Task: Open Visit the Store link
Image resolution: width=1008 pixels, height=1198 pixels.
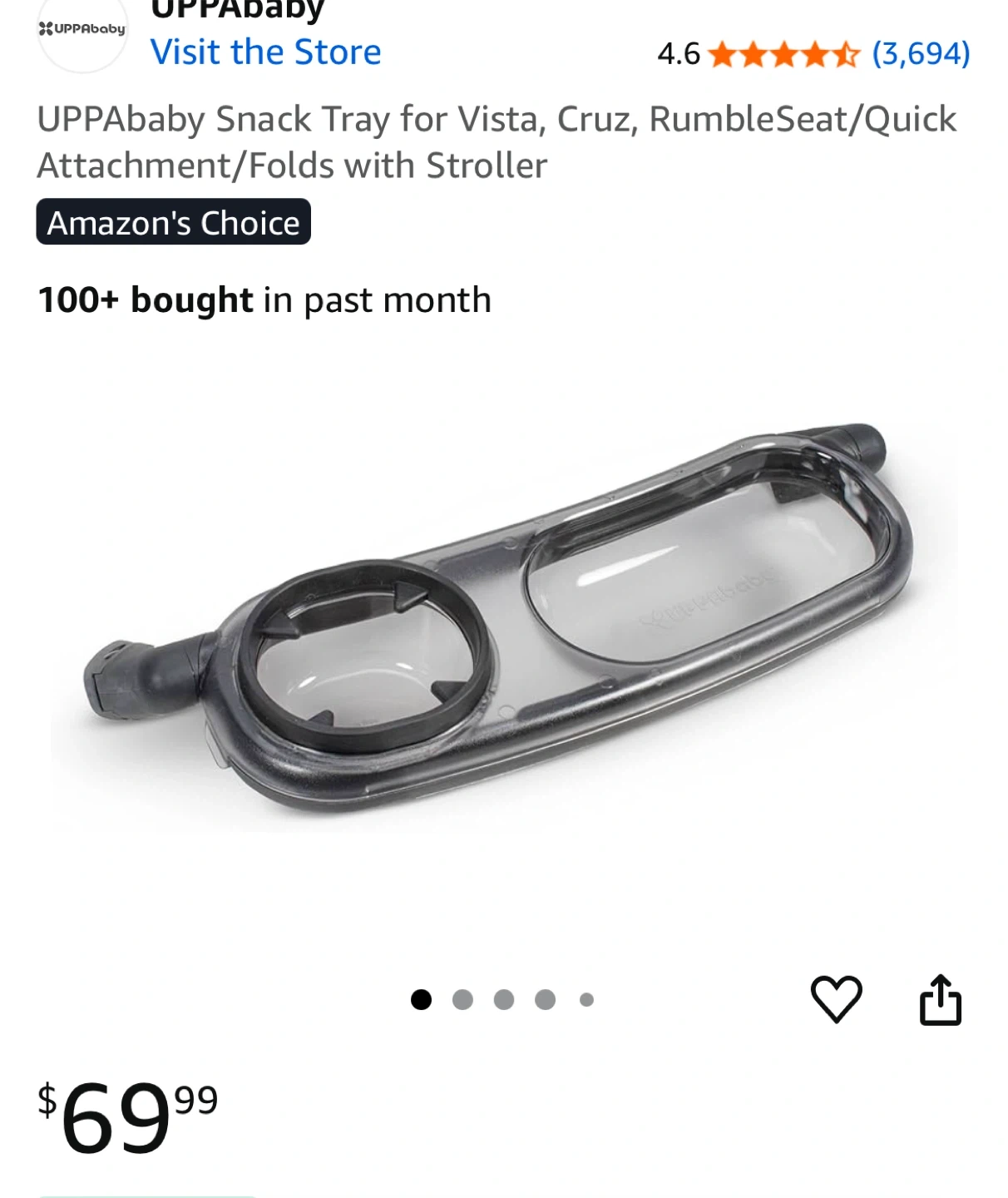Action: coord(265,52)
